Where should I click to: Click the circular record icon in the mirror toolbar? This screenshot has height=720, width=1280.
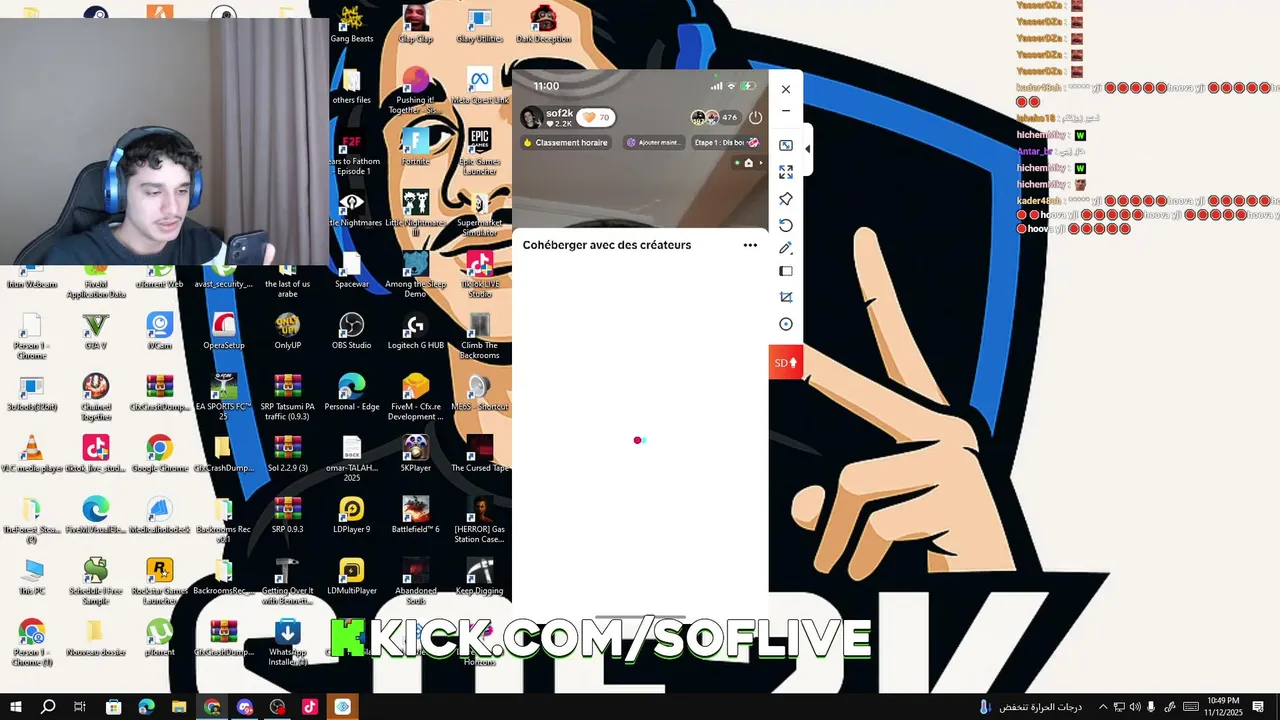click(786, 324)
